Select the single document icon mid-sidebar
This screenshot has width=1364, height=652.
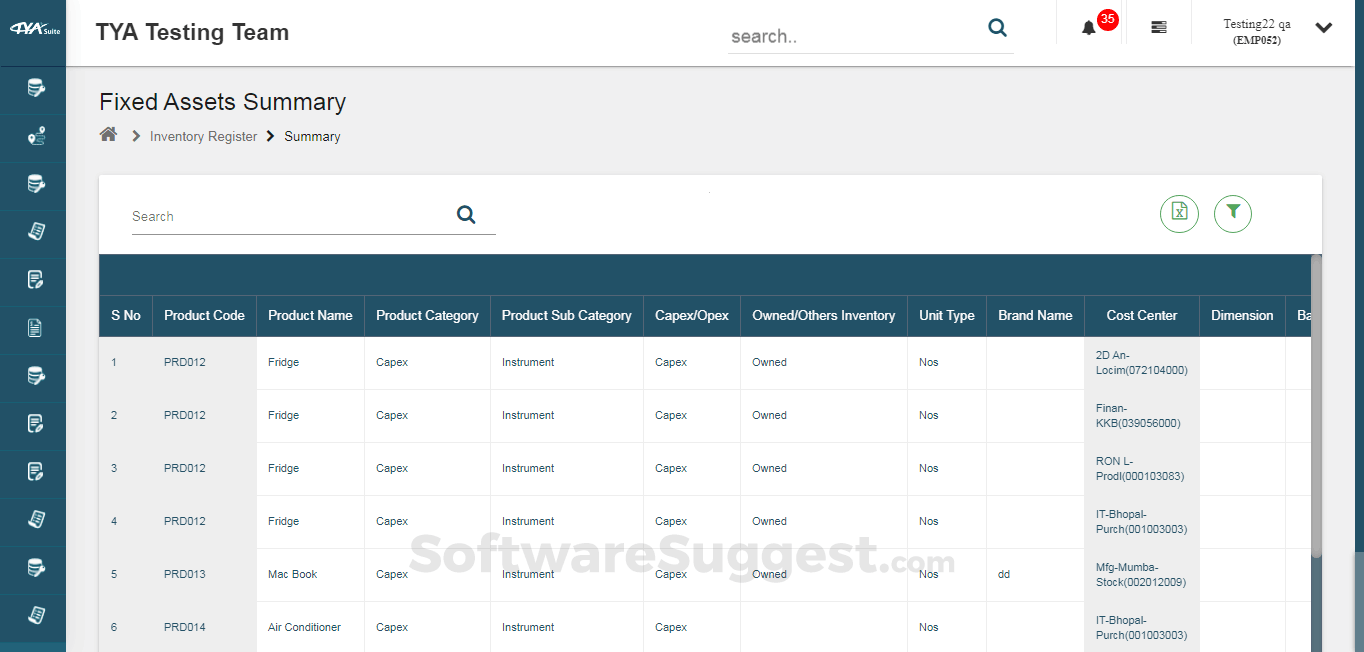pyautogui.click(x=33, y=328)
